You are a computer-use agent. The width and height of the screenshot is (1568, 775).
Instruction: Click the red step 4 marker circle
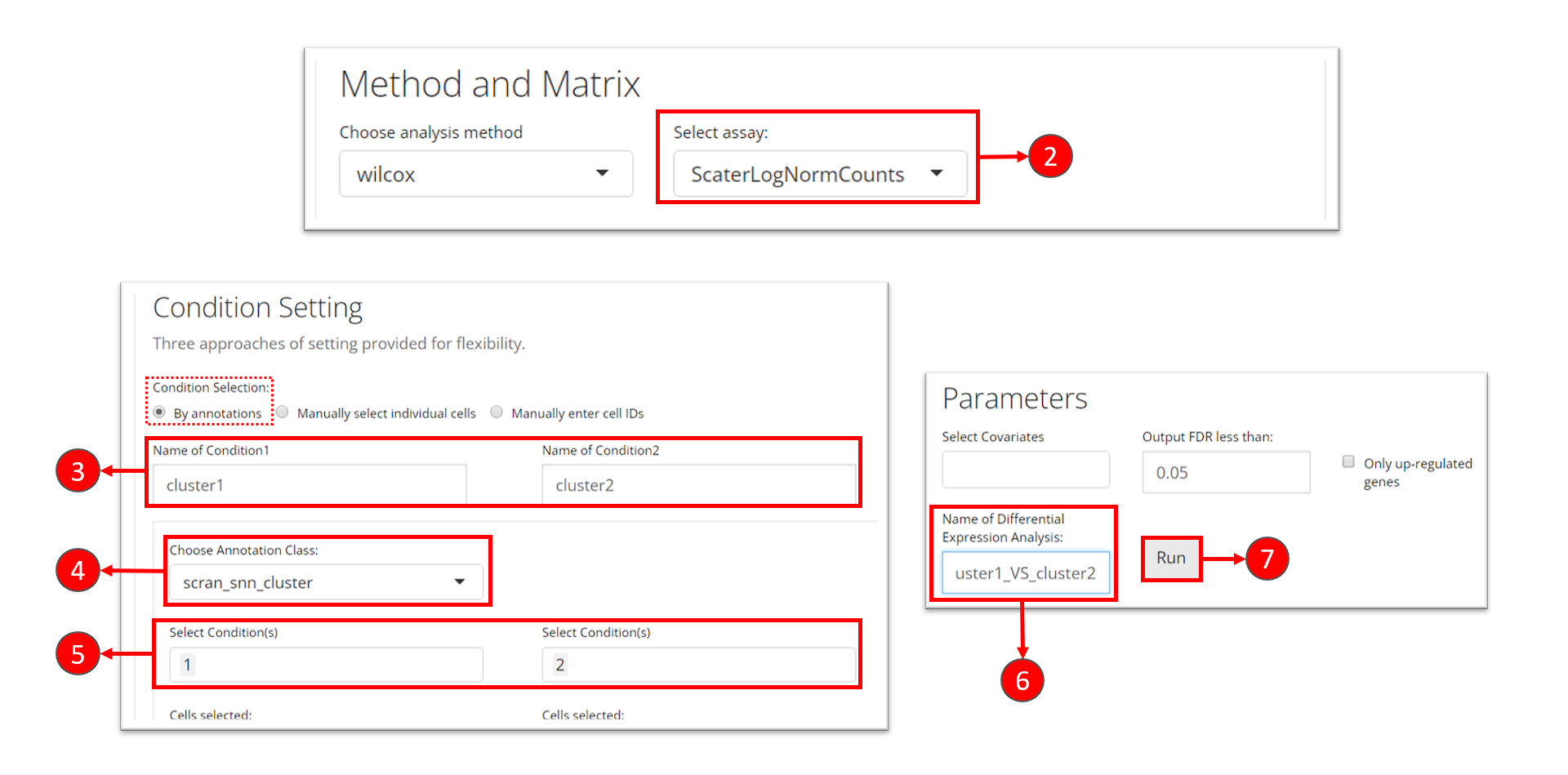tap(78, 570)
